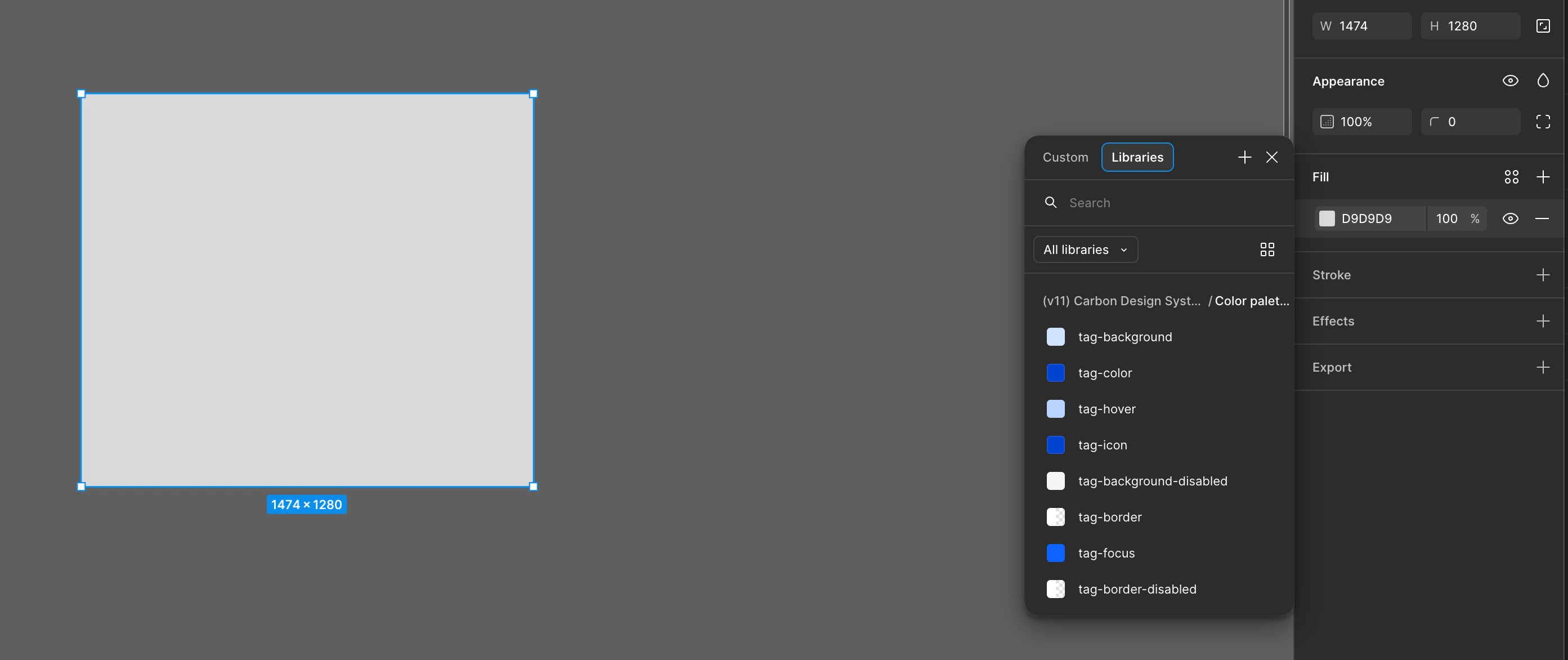
Task: Open the All libraries dropdown
Action: 1085,250
